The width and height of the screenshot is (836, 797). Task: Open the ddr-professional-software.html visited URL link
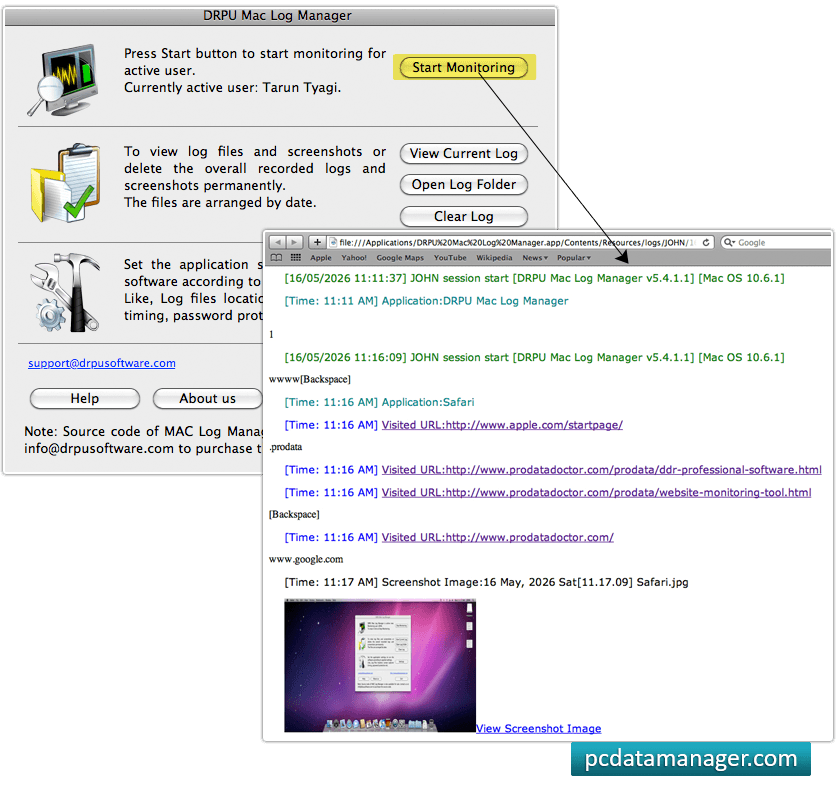coord(601,470)
